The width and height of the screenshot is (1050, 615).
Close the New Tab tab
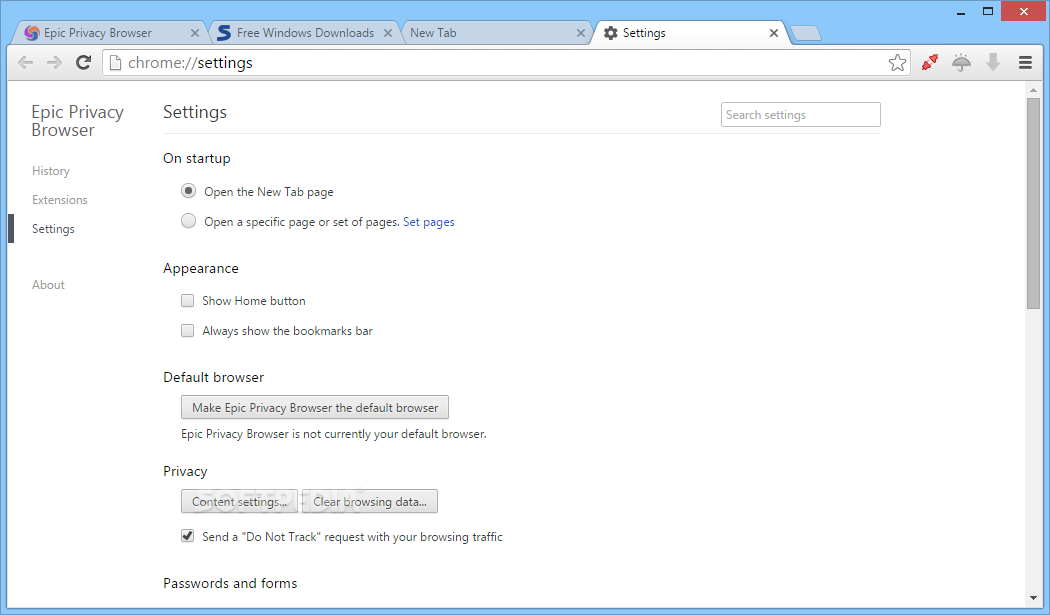pos(581,33)
